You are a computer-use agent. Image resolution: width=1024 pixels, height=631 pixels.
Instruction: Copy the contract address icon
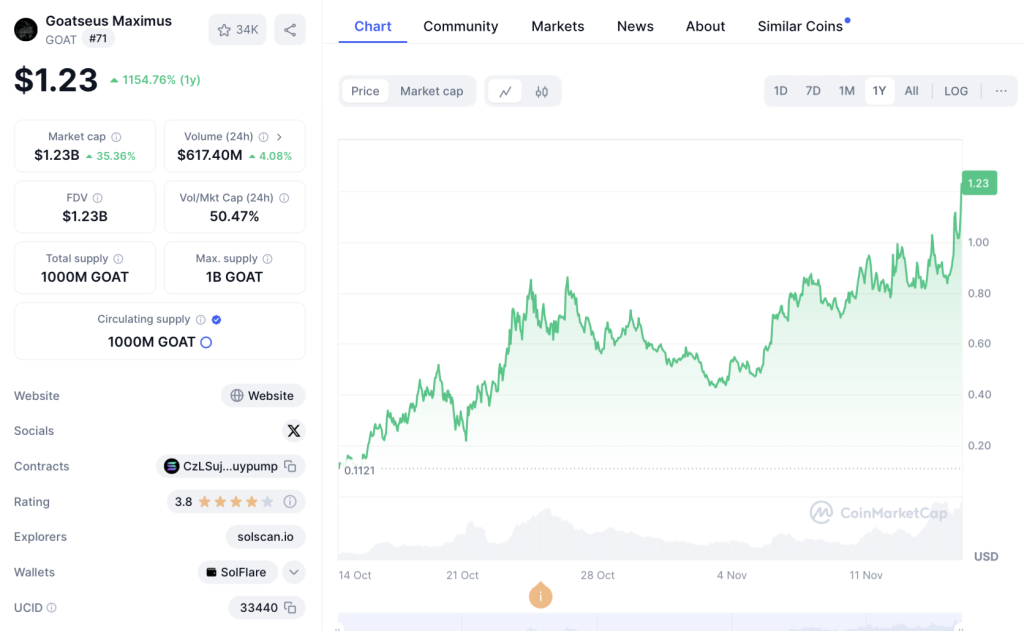pos(291,466)
